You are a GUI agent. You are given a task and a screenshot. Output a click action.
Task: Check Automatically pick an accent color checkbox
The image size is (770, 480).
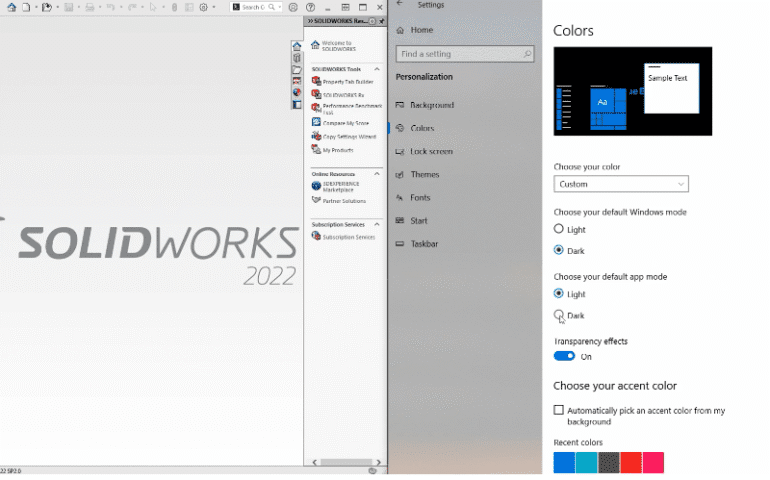tap(558, 410)
